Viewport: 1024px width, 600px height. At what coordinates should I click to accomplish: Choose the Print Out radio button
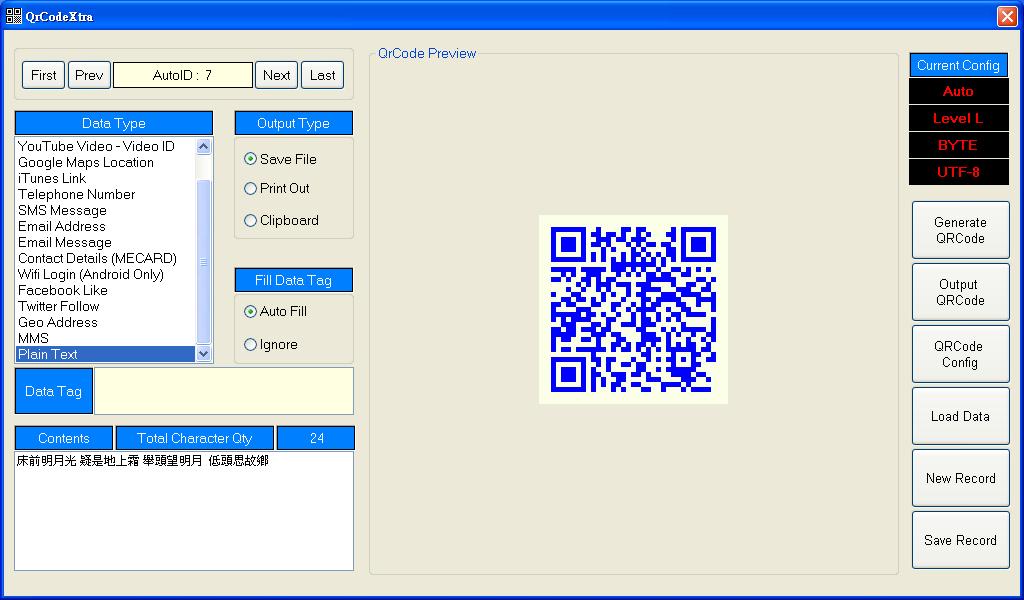tap(251, 188)
